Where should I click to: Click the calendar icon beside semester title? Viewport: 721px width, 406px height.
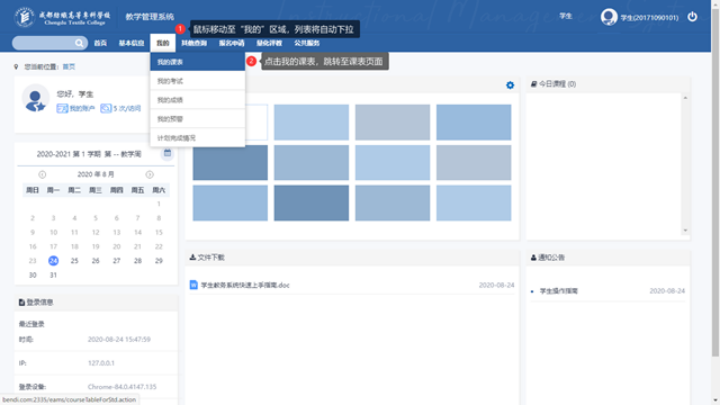click(x=167, y=154)
